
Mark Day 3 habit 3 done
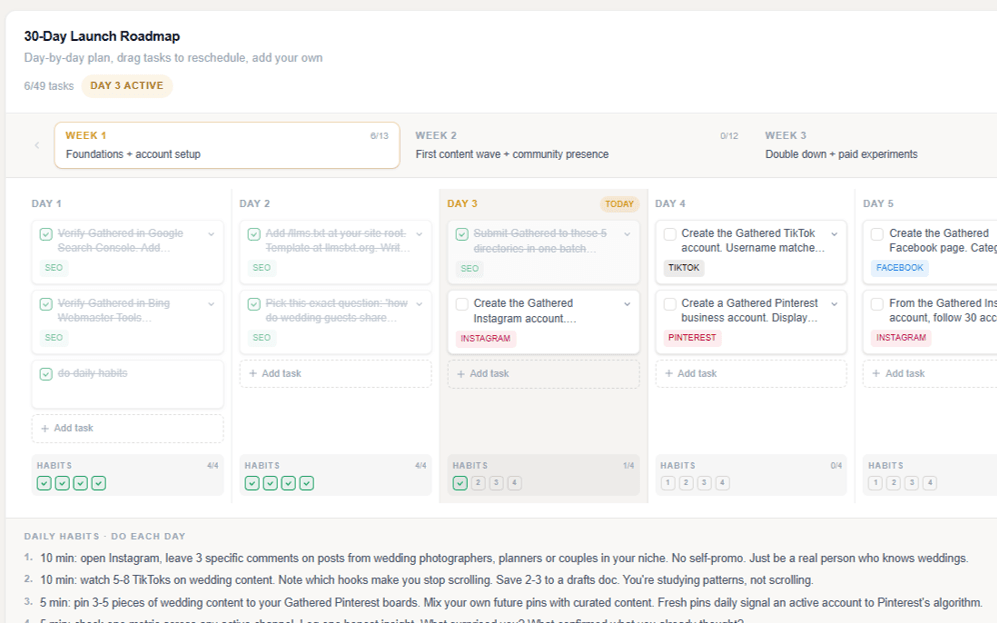pyautogui.click(x=497, y=483)
